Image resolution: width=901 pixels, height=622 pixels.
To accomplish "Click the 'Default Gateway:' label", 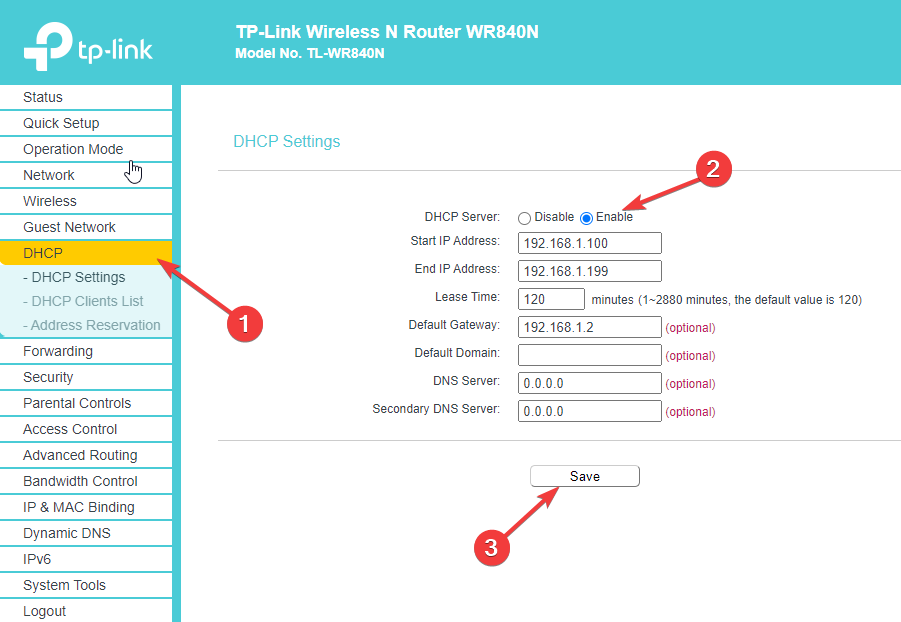I will pos(454,325).
